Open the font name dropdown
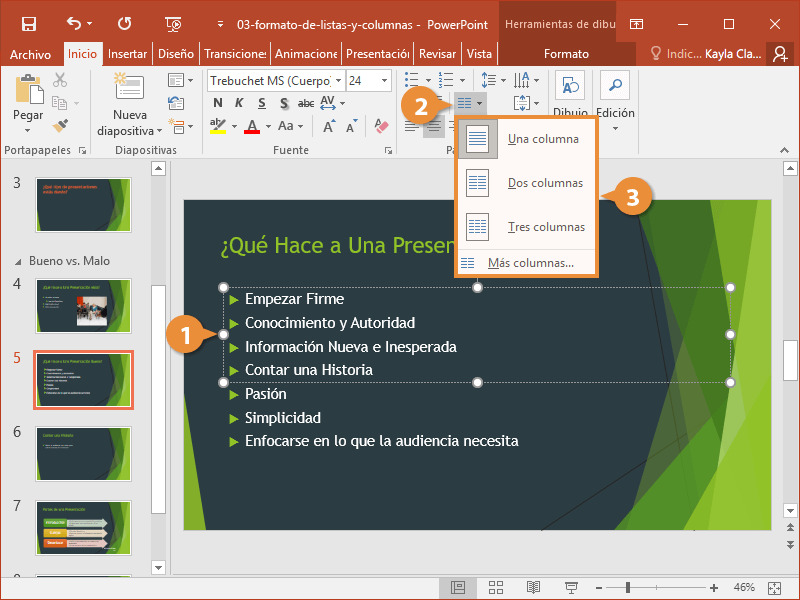Image resolution: width=800 pixels, height=600 pixels. [x=338, y=80]
